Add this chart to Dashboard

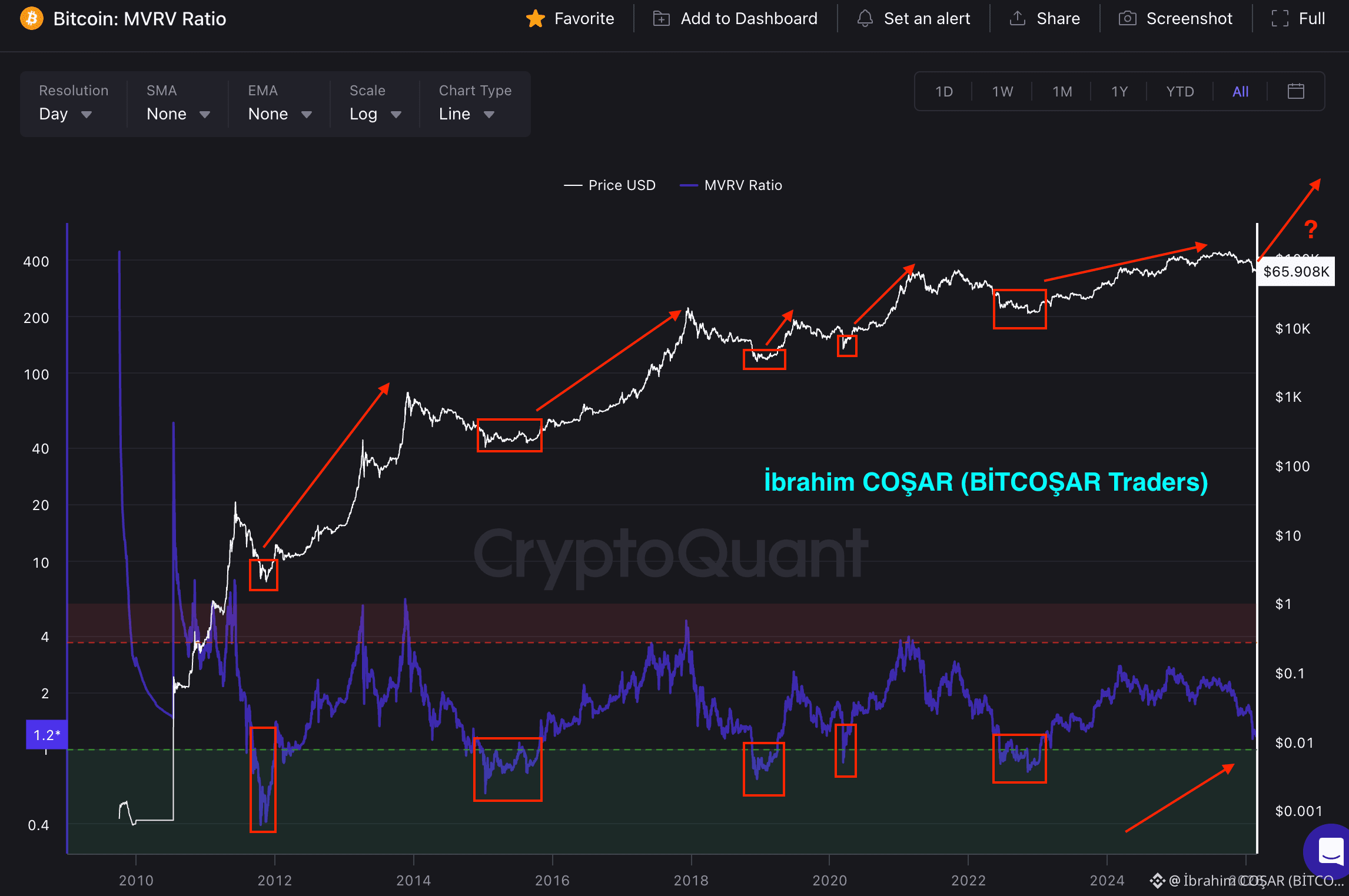[735, 19]
